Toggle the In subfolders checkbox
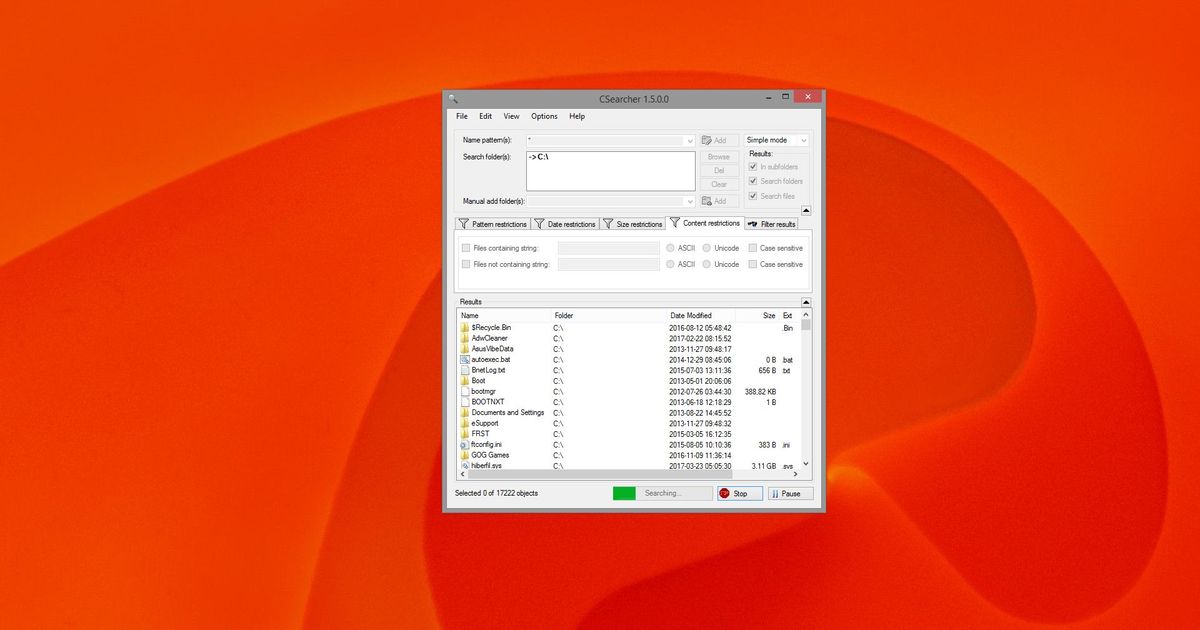Viewport: 1200px width, 630px height. coord(753,166)
